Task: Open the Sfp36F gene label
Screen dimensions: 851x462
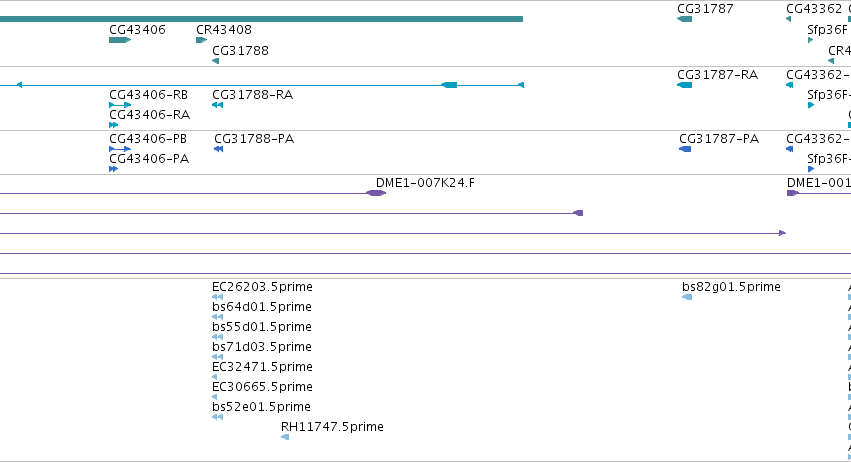Action: pos(827,30)
